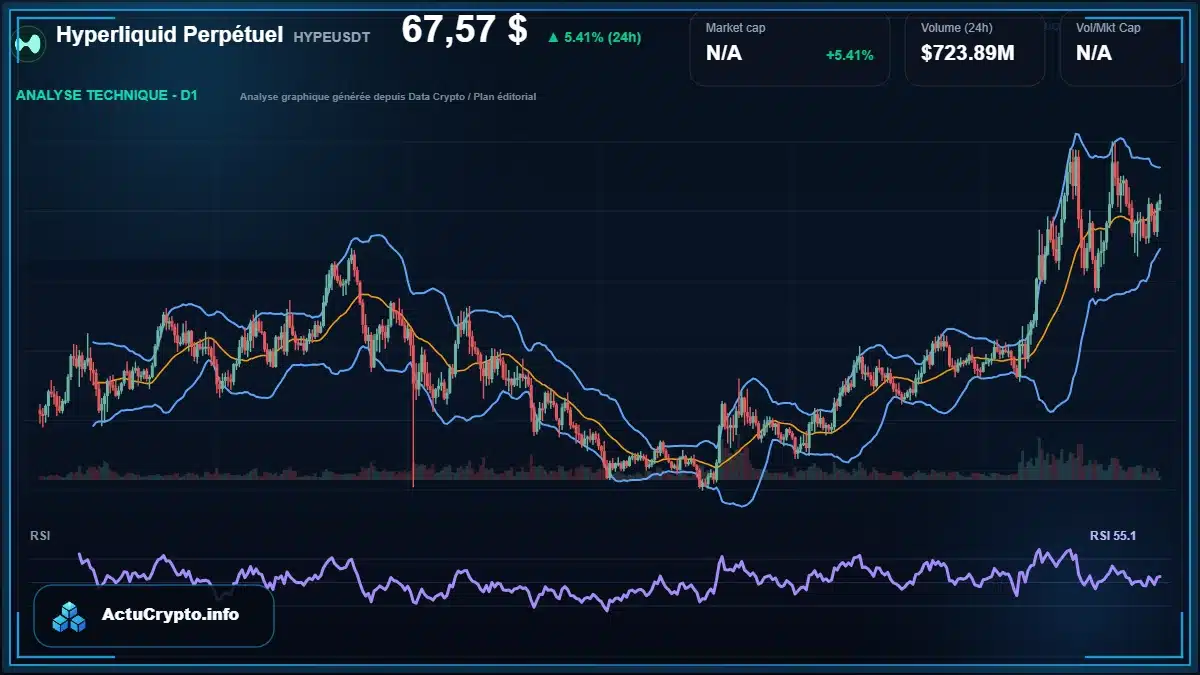
Task: Click the Analyse graphique générée subtitle
Action: (388, 97)
